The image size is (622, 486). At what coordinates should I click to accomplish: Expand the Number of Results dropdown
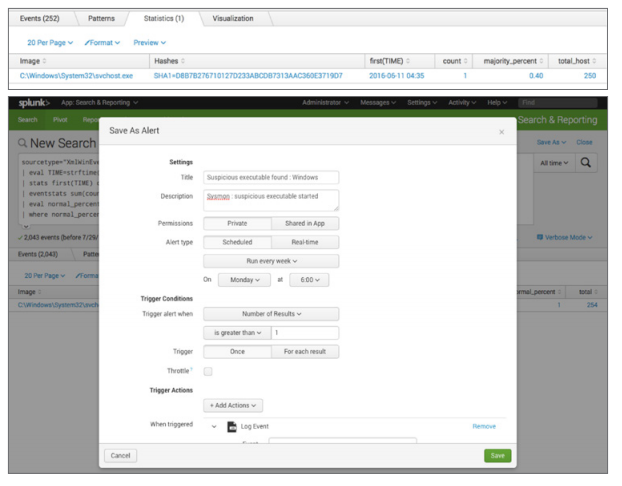point(271,314)
